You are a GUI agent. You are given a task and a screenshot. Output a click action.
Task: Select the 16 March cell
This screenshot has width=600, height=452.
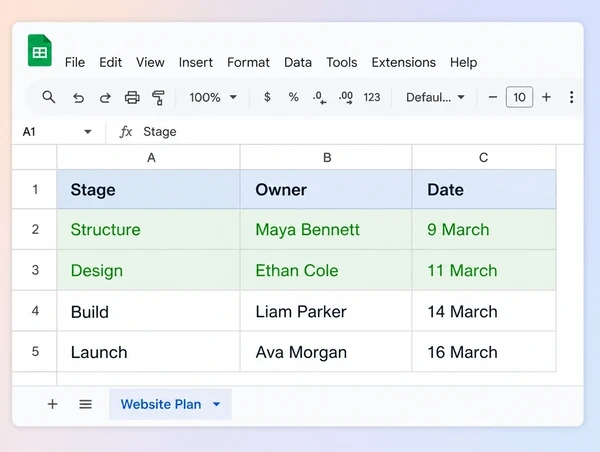(484, 351)
